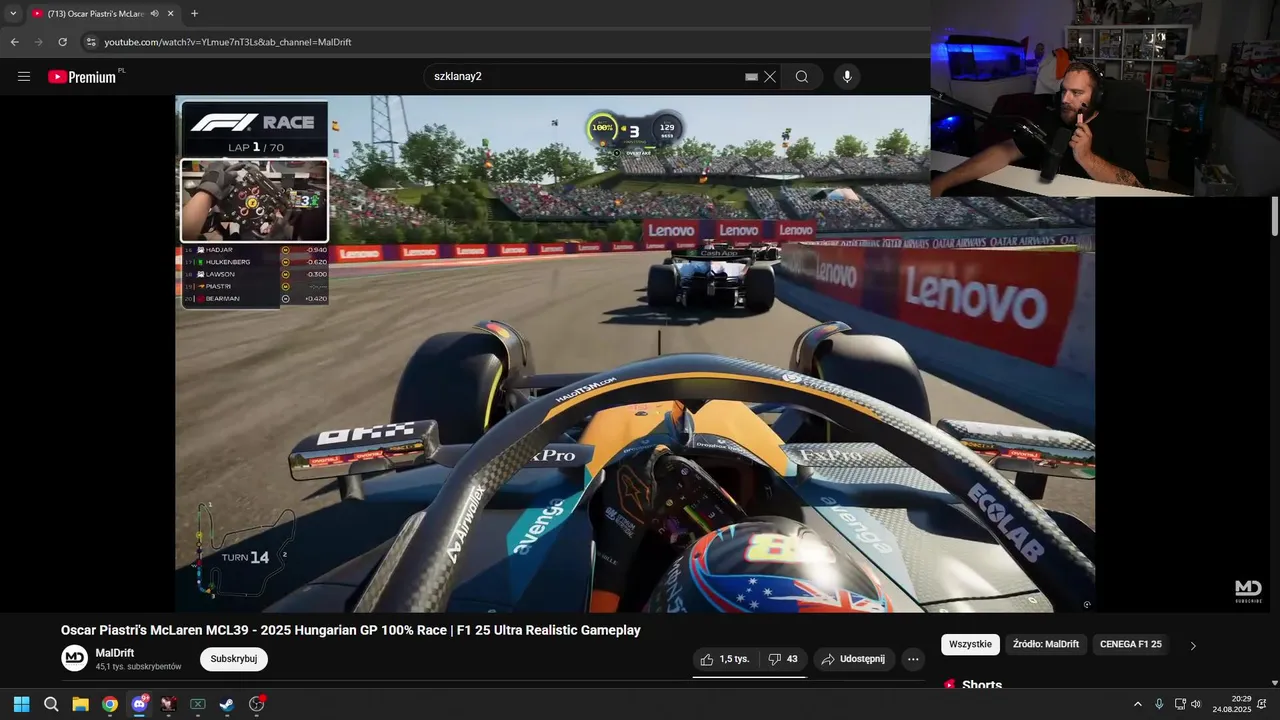Select the CENEGA F1 25 chip
Viewport: 1280px width, 720px height.
tap(1131, 644)
